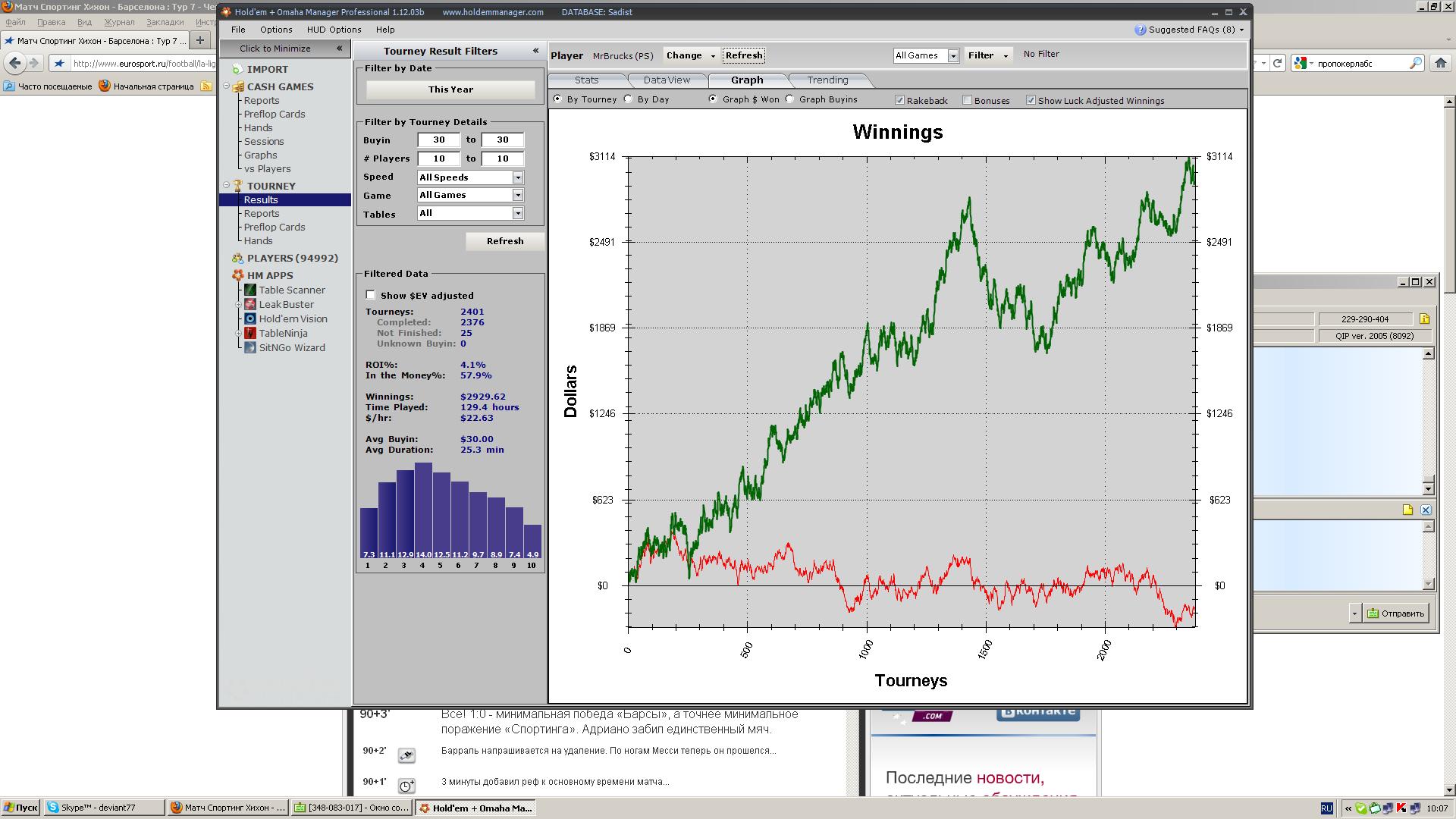Switch to the Data View tab
The height and width of the screenshot is (819, 1456).
(x=666, y=80)
